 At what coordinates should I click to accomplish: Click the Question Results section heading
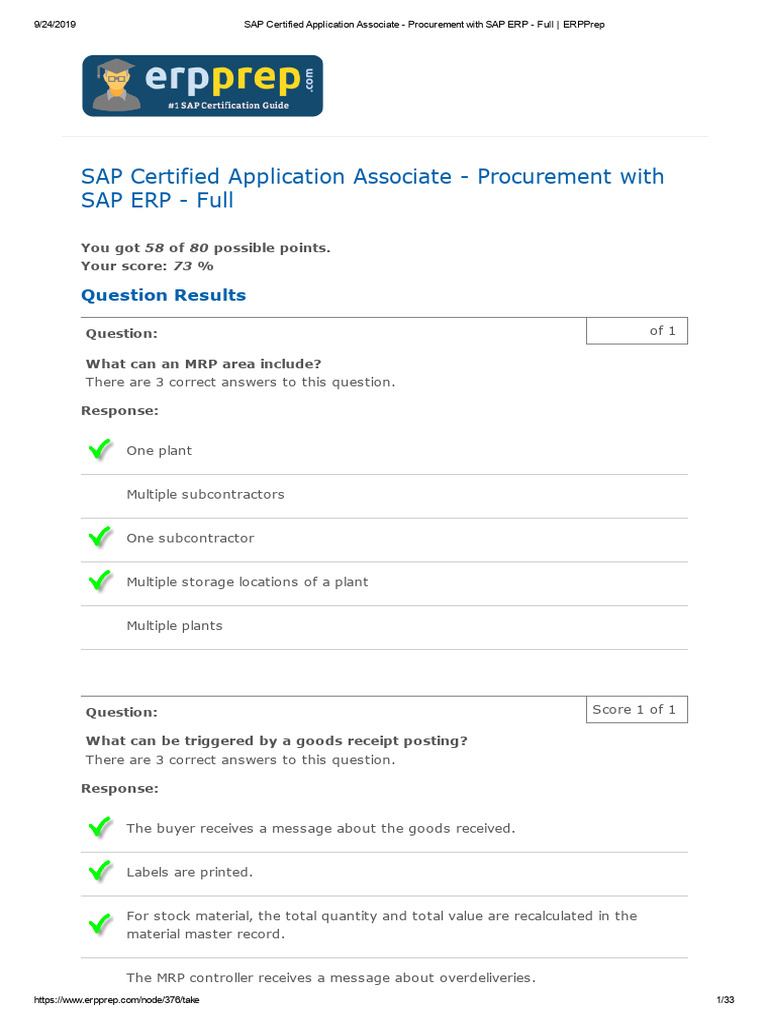point(163,295)
